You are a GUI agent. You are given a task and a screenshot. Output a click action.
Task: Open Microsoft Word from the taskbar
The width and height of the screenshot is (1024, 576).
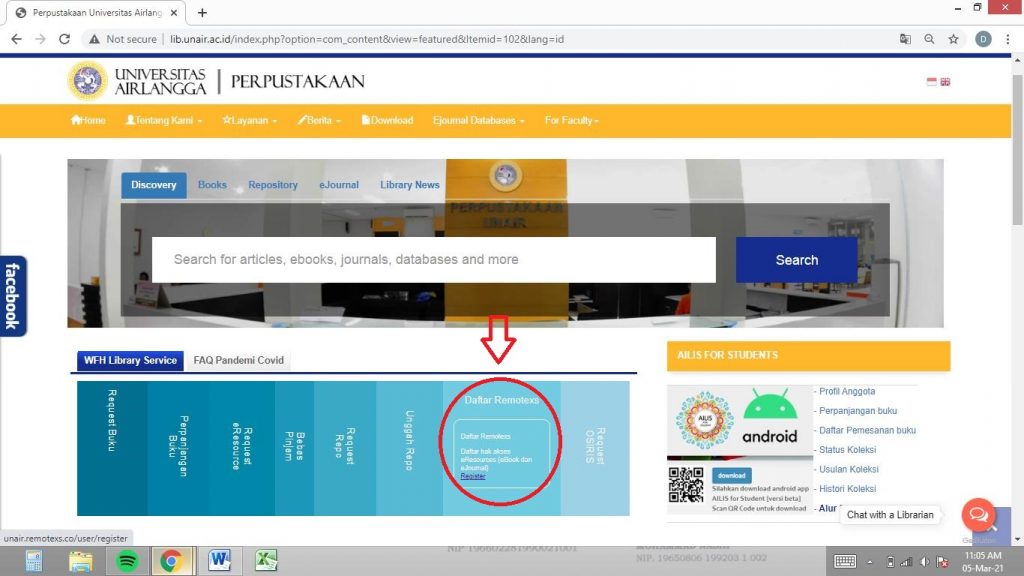tap(219, 560)
